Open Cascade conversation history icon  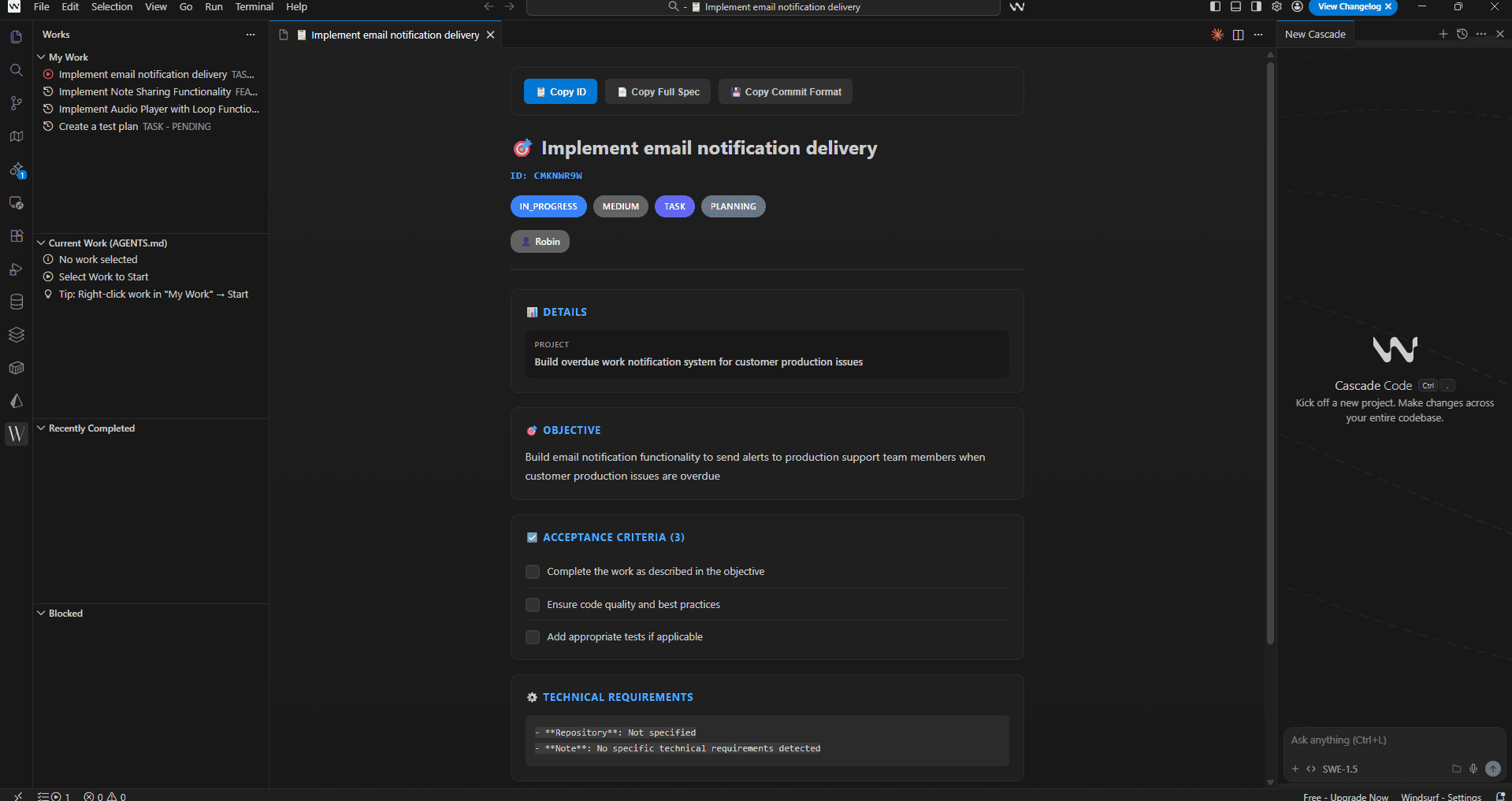coord(1462,34)
